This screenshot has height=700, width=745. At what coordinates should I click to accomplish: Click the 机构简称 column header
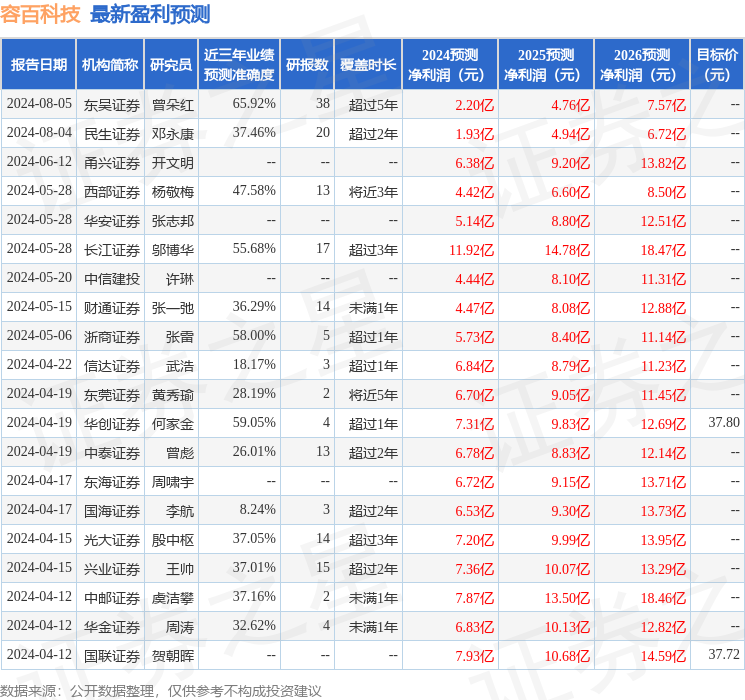point(110,64)
